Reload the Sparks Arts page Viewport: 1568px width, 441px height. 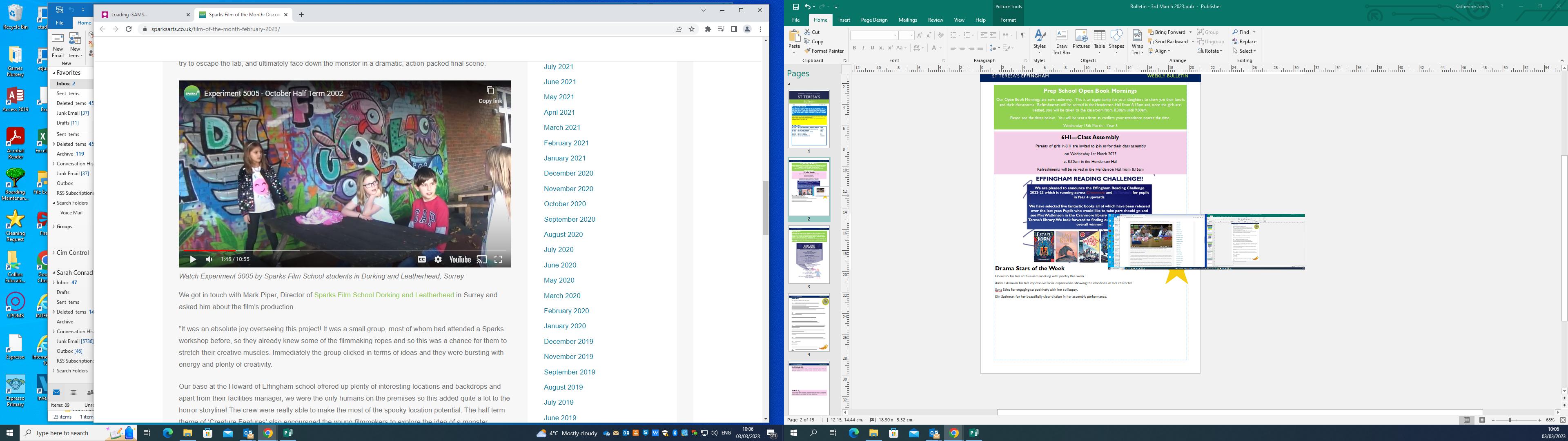(129, 29)
